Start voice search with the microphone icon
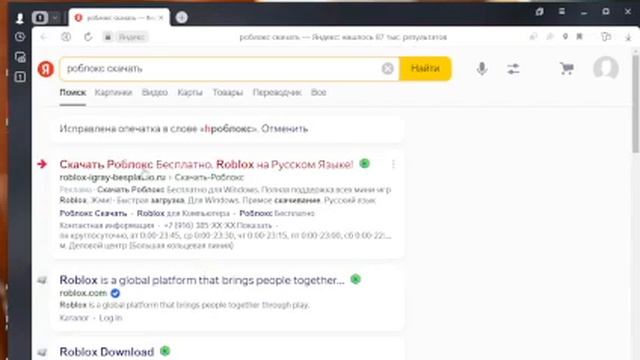The image size is (640, 360). click(482, 69)
